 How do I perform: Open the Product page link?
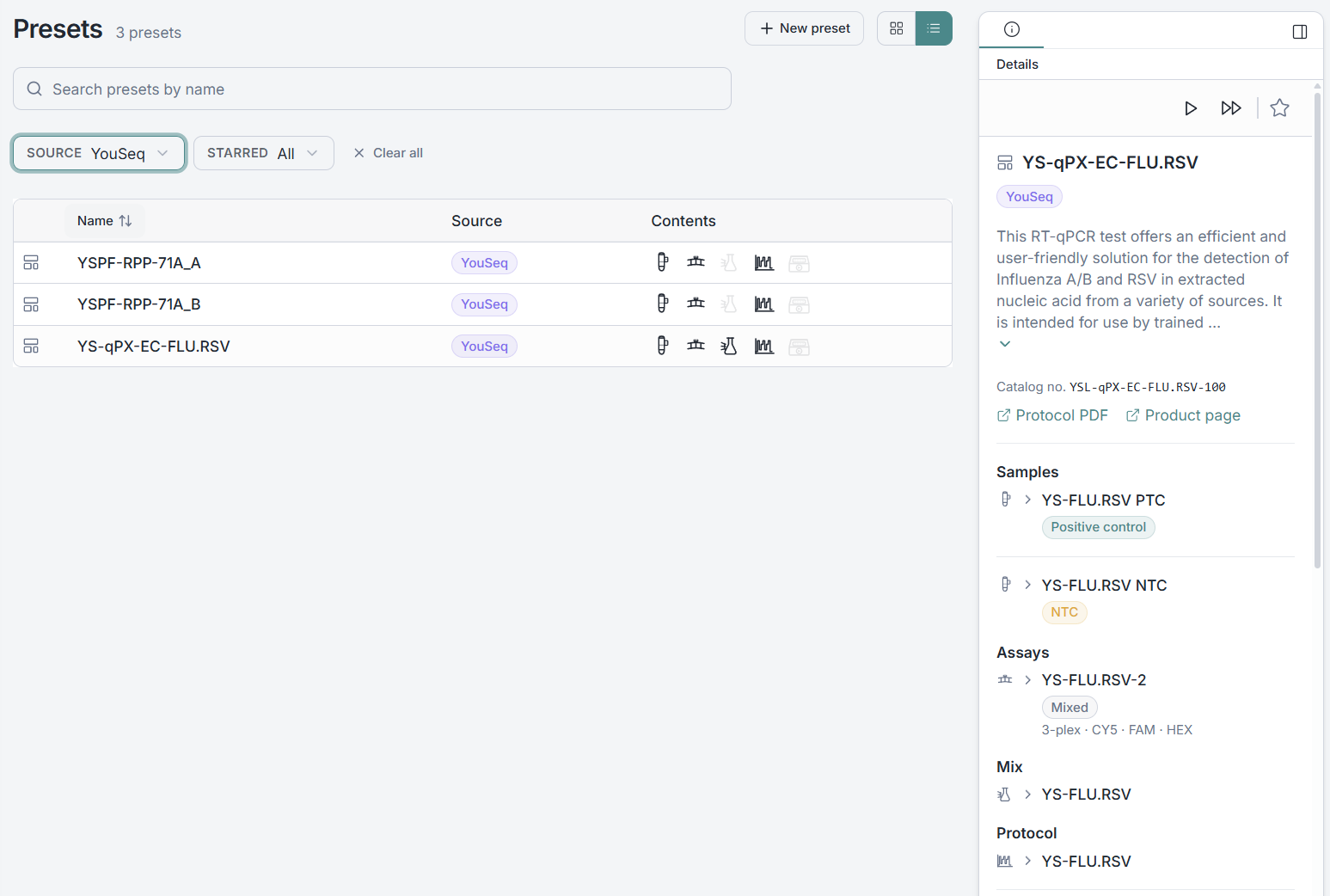point(1183,415)
